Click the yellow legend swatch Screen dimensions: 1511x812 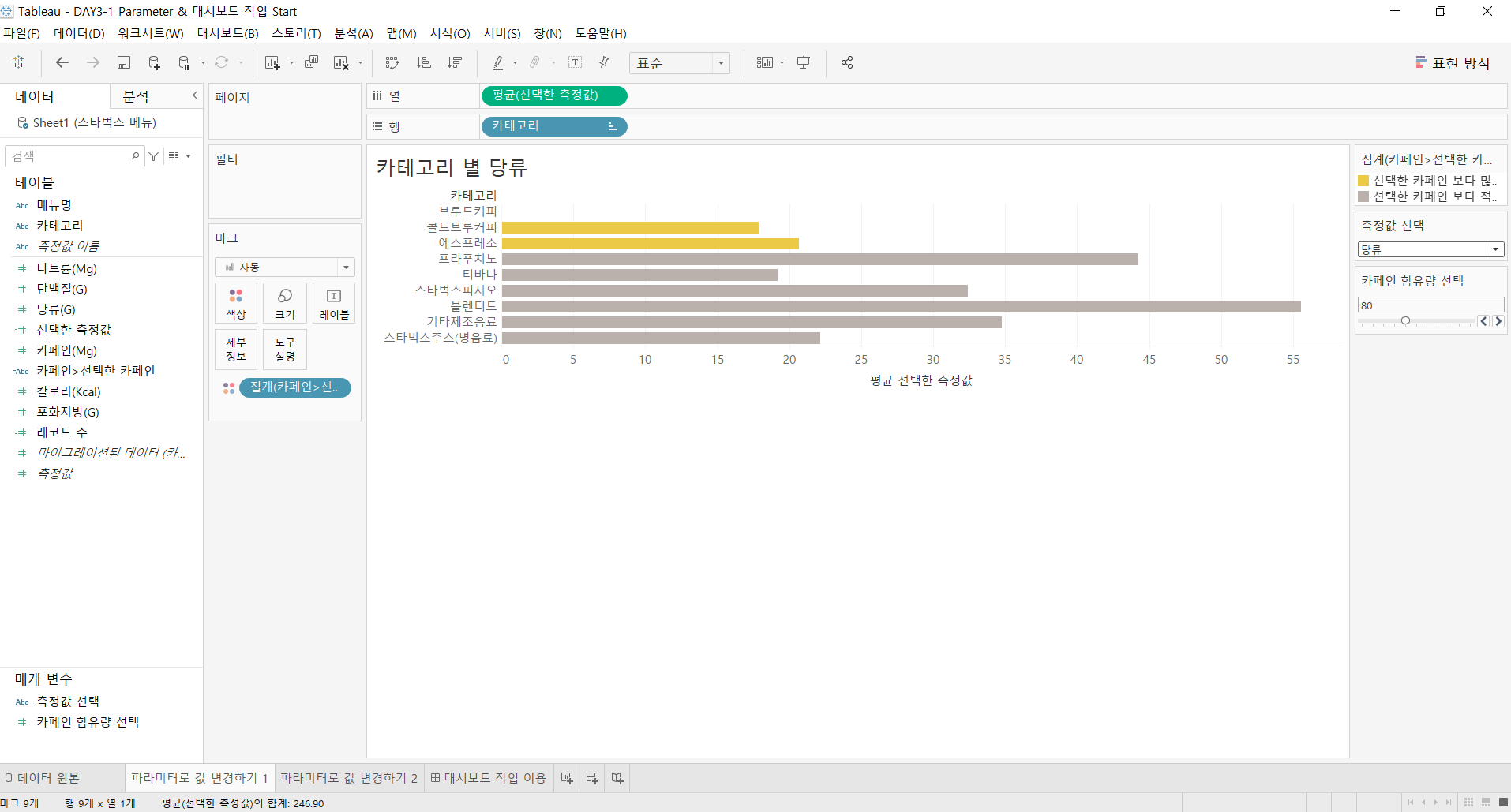click(x=1363, y=181)
